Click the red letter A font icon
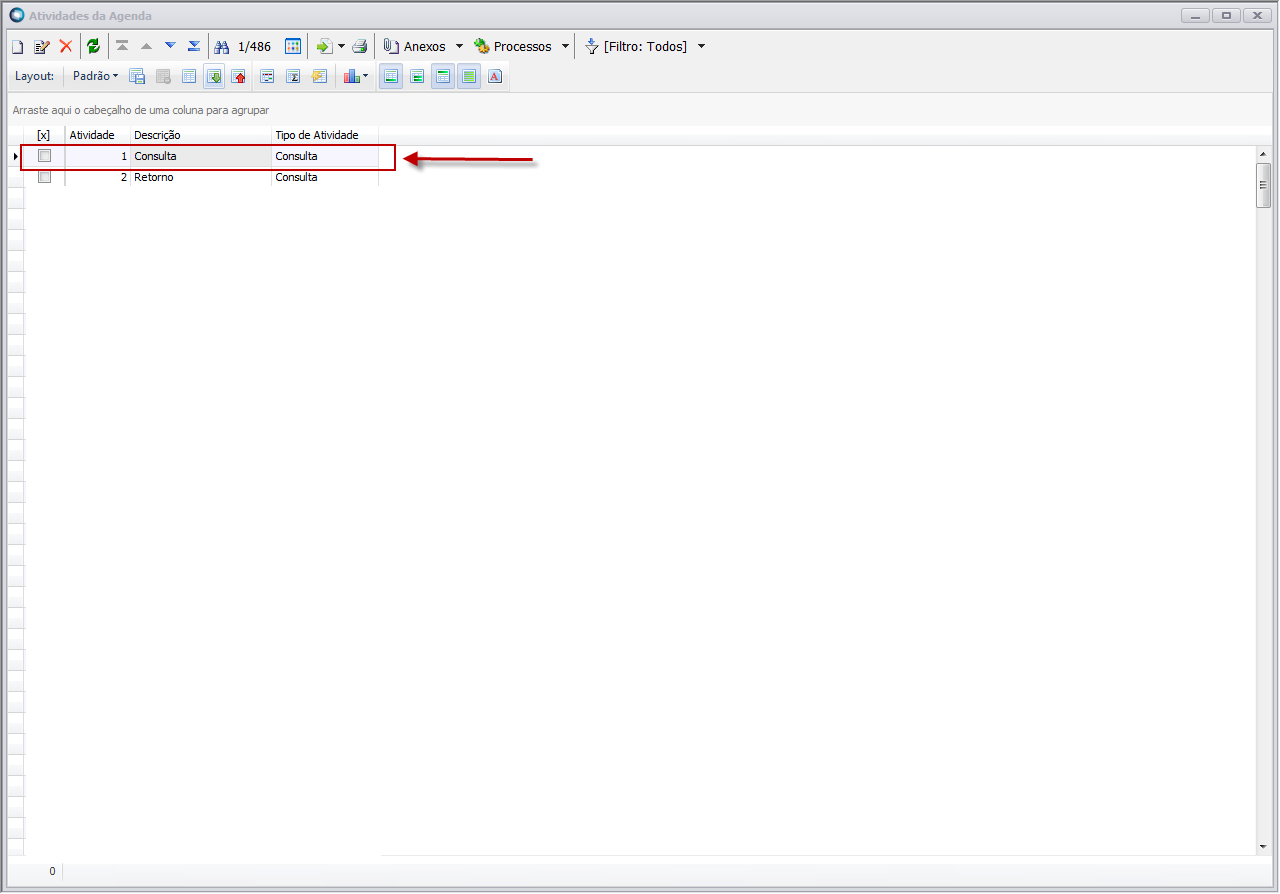 (x=495, y=76)
